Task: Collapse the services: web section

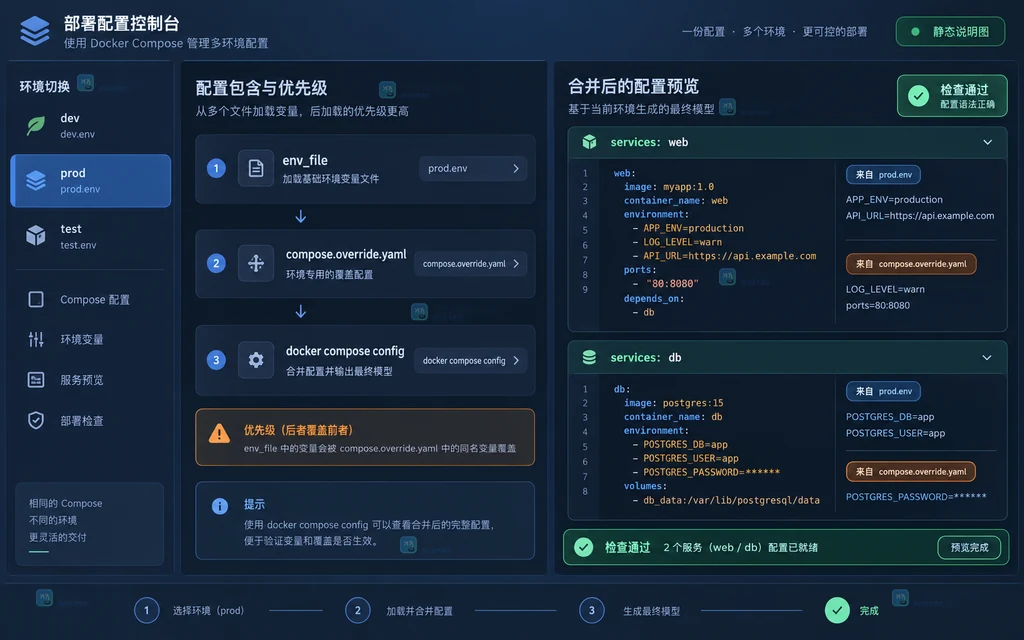Action: pos(987,142)
